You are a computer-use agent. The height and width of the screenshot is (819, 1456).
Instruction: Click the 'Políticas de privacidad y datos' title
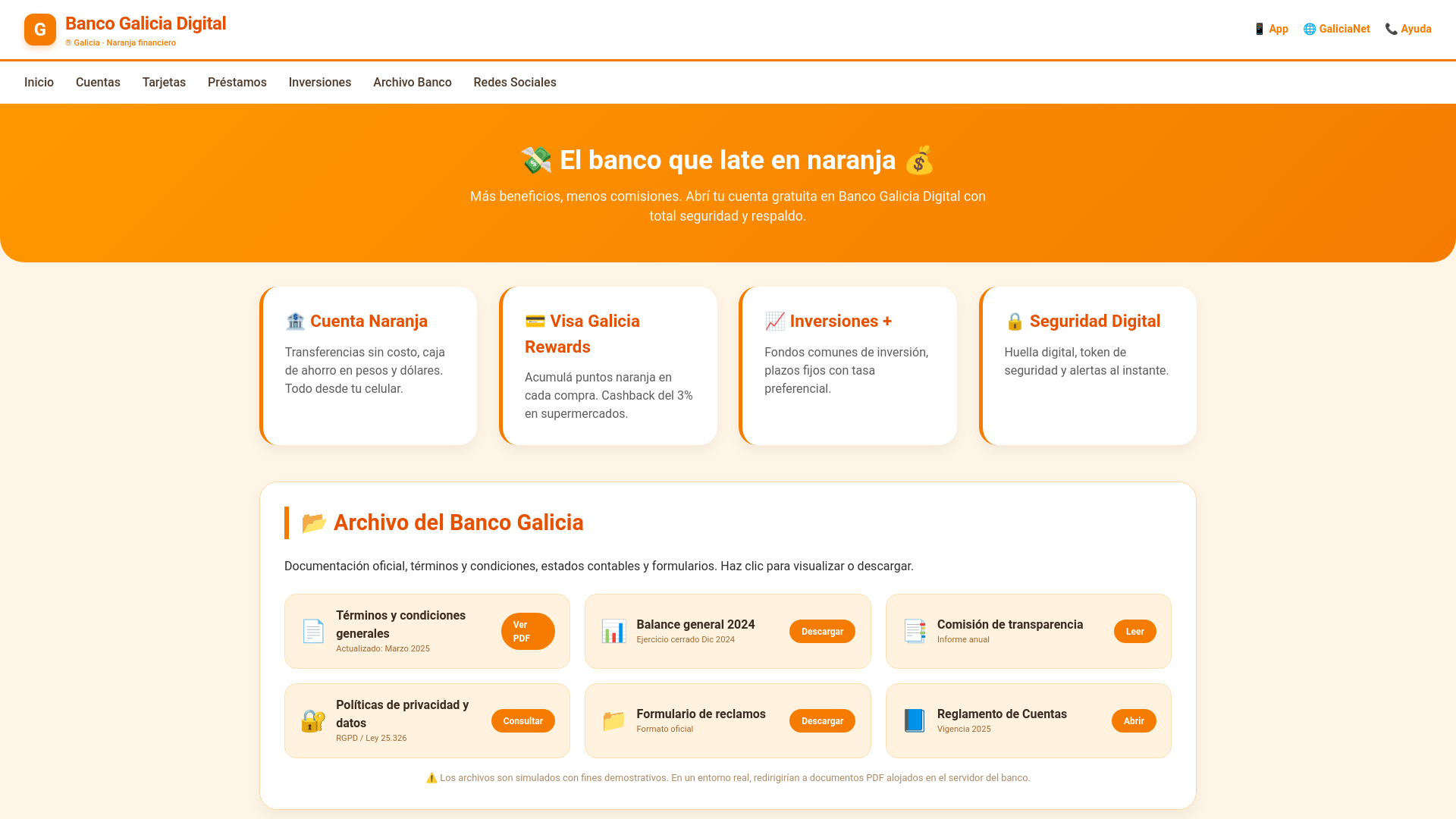(x=403, y=714)
